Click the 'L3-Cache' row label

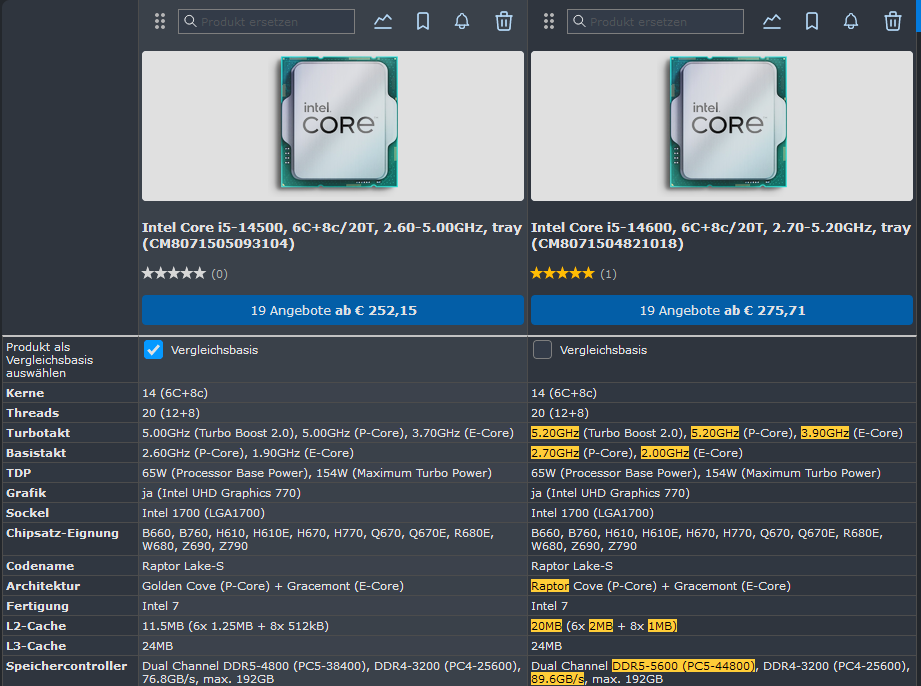tap(36, 645)
